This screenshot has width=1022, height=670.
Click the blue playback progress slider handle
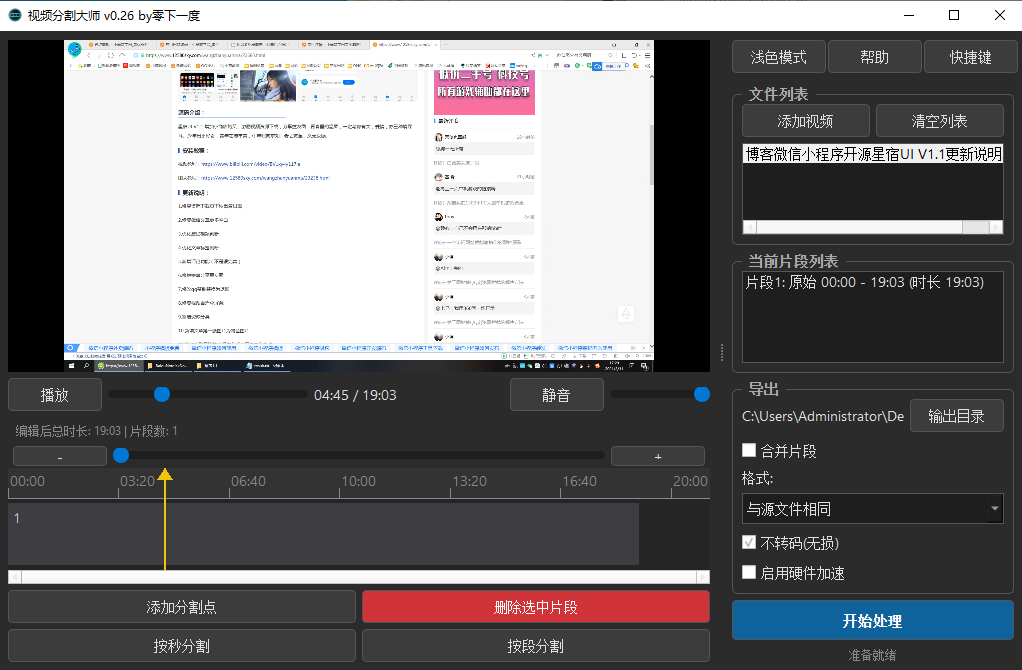click(x=161, y=394)
